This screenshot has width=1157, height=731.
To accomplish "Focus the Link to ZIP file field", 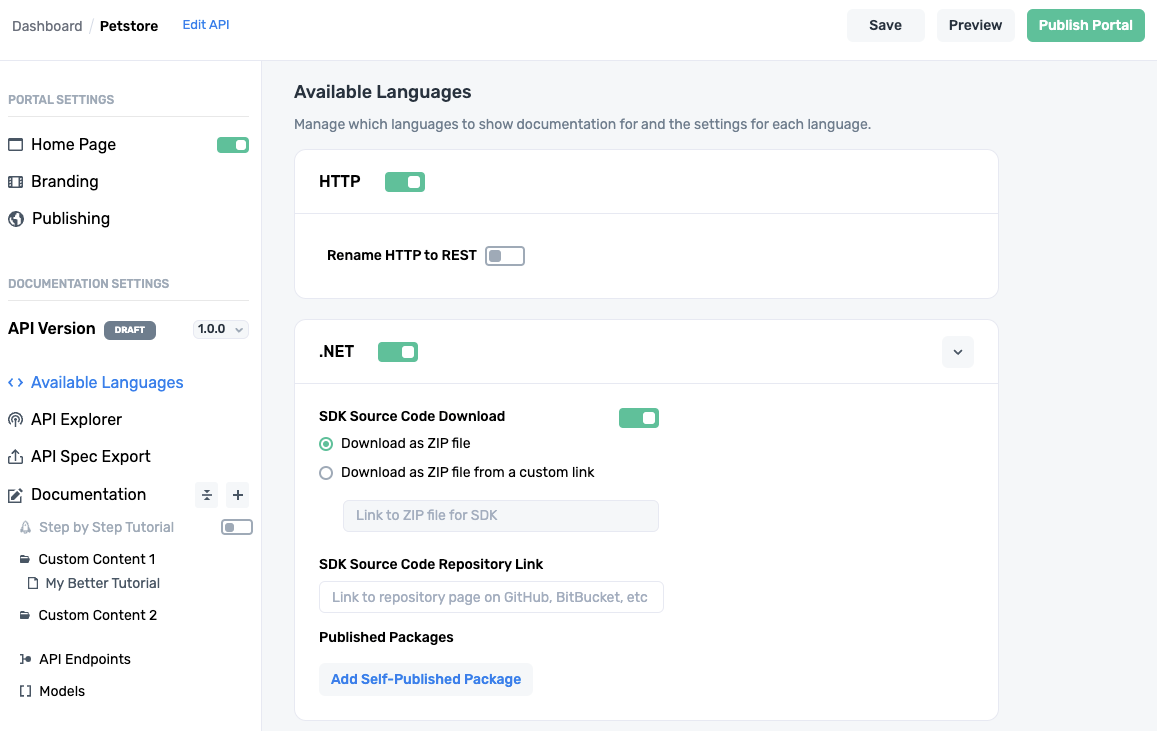I will [x=500, y=516].
